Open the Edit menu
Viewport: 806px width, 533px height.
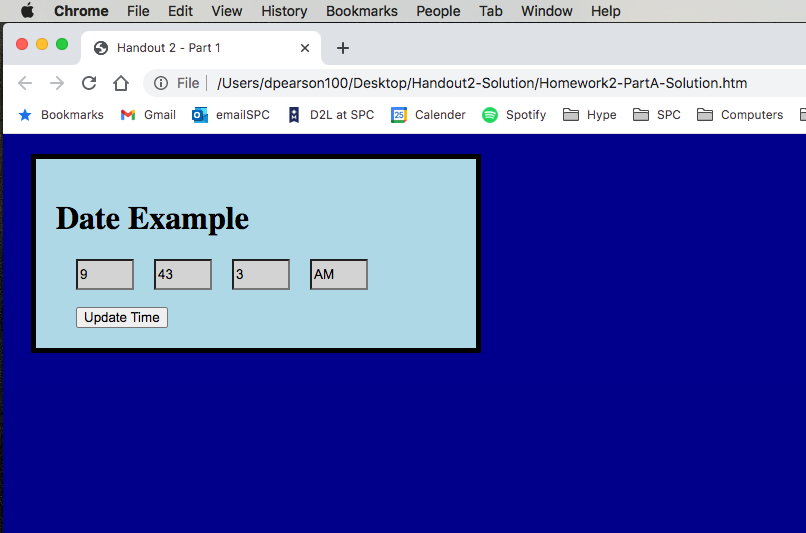(x=180, y=11)
